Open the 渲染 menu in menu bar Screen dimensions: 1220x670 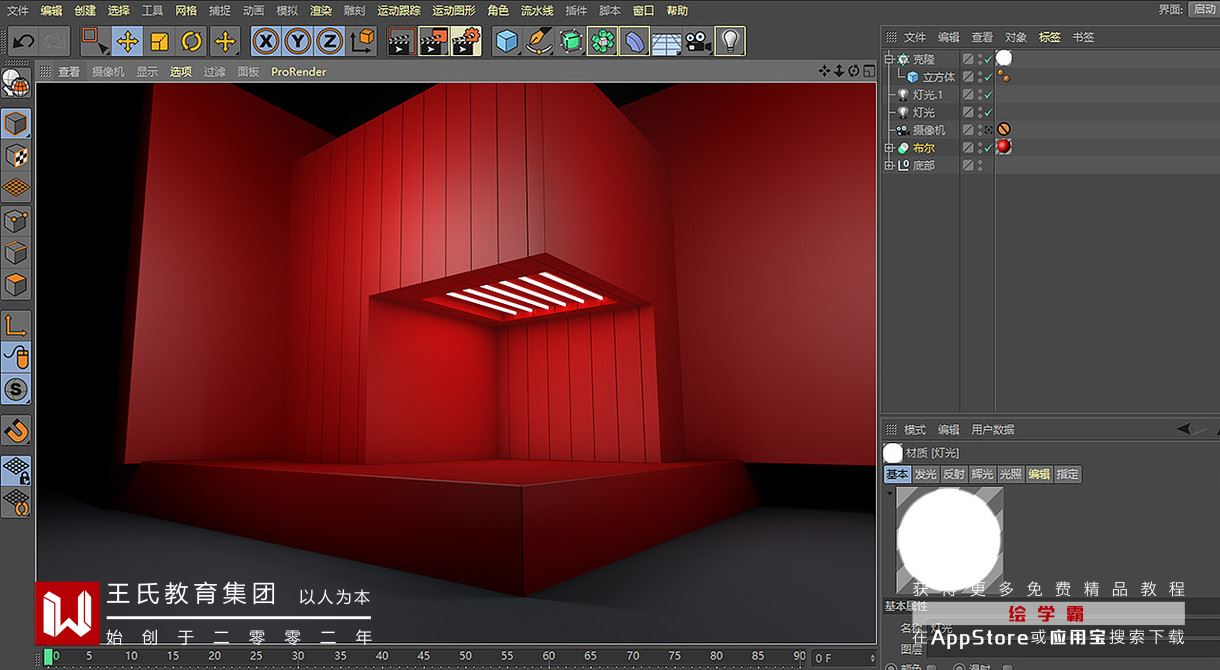click(320, 10)
